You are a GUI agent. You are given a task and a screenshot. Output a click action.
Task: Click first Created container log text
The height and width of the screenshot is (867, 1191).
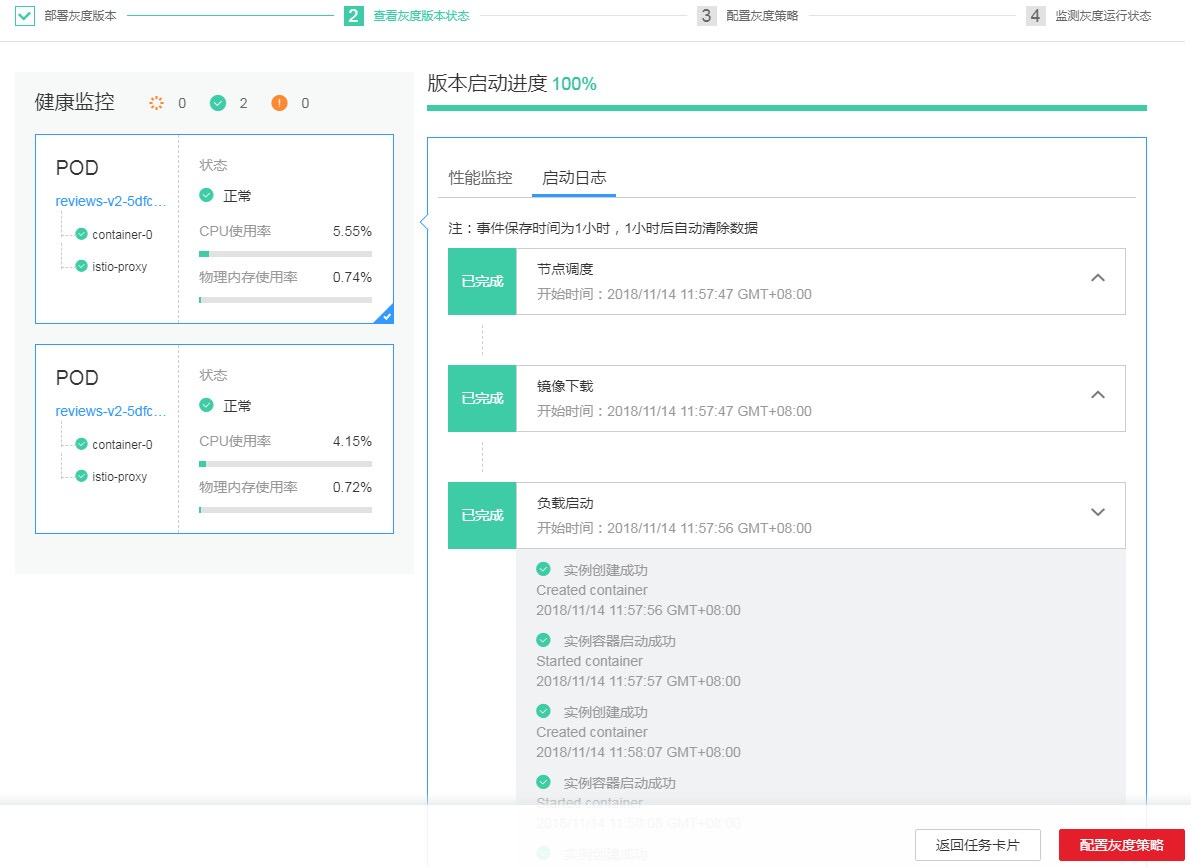[x=592, y=590]
